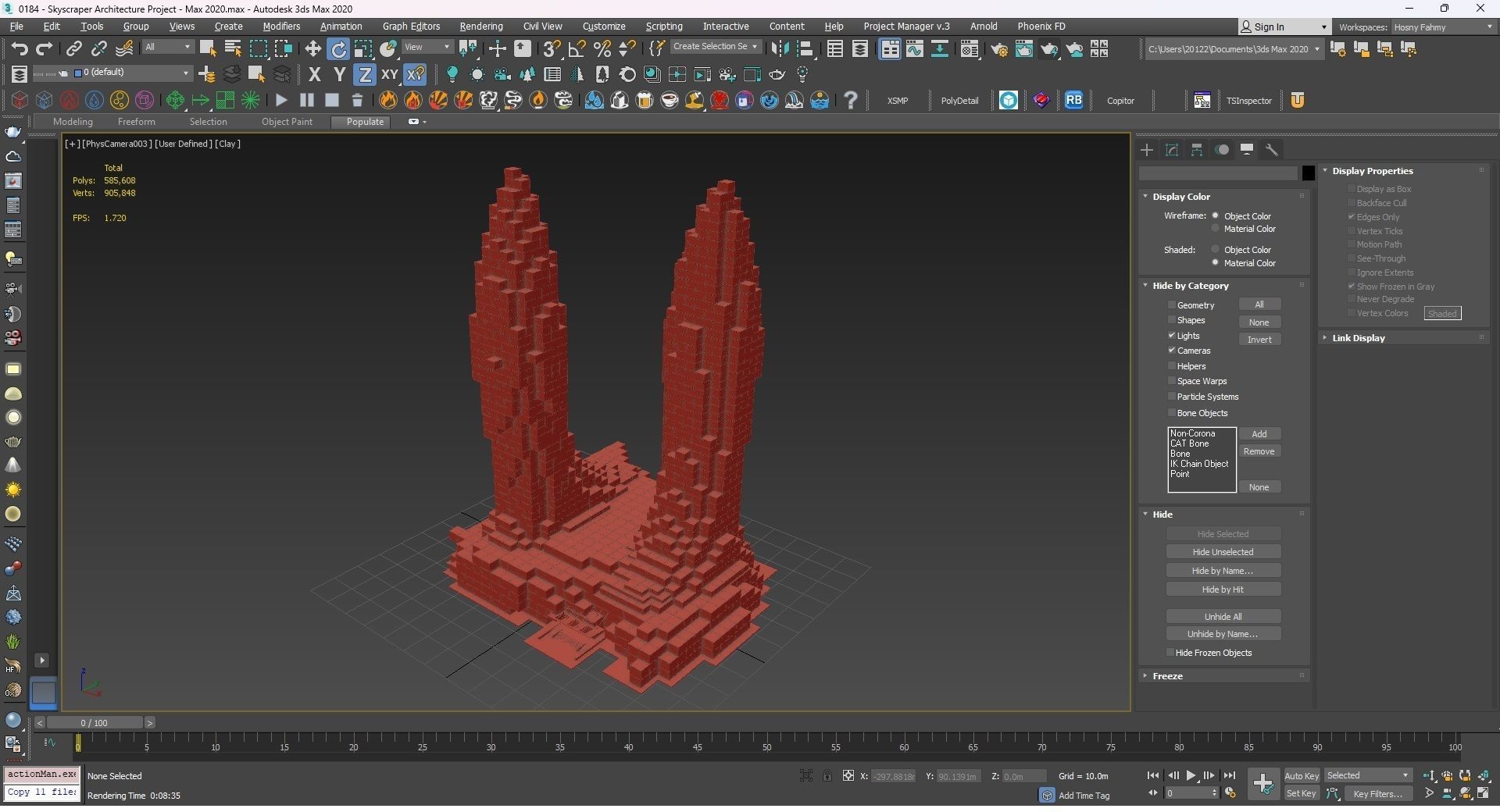Image resolution: width=1500 pixels, height=812 pixels.
Task: Open the Workspaces dropdown
Action: tap(1443, 27)
